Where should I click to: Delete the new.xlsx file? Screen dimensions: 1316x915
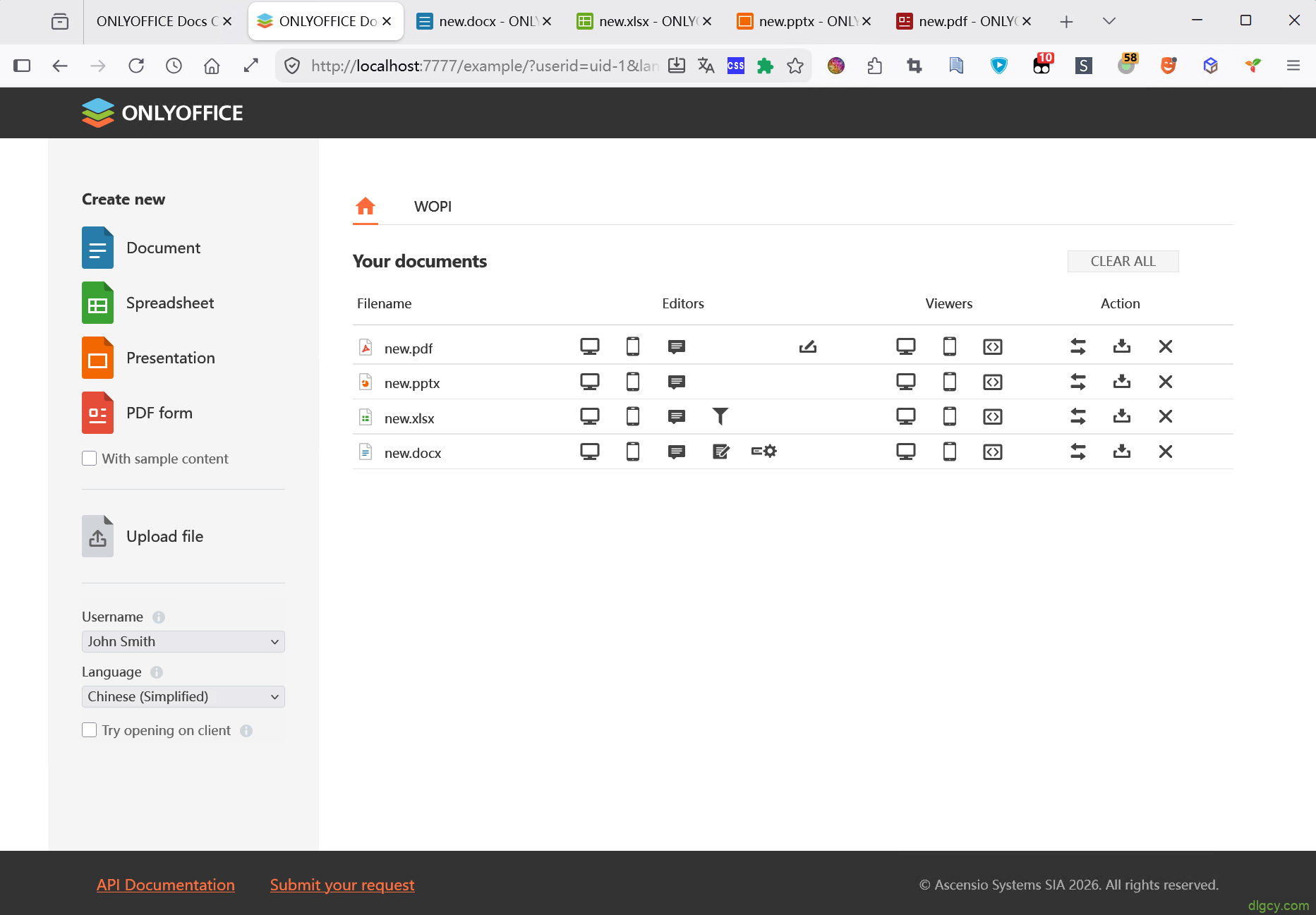[1166, 416]
